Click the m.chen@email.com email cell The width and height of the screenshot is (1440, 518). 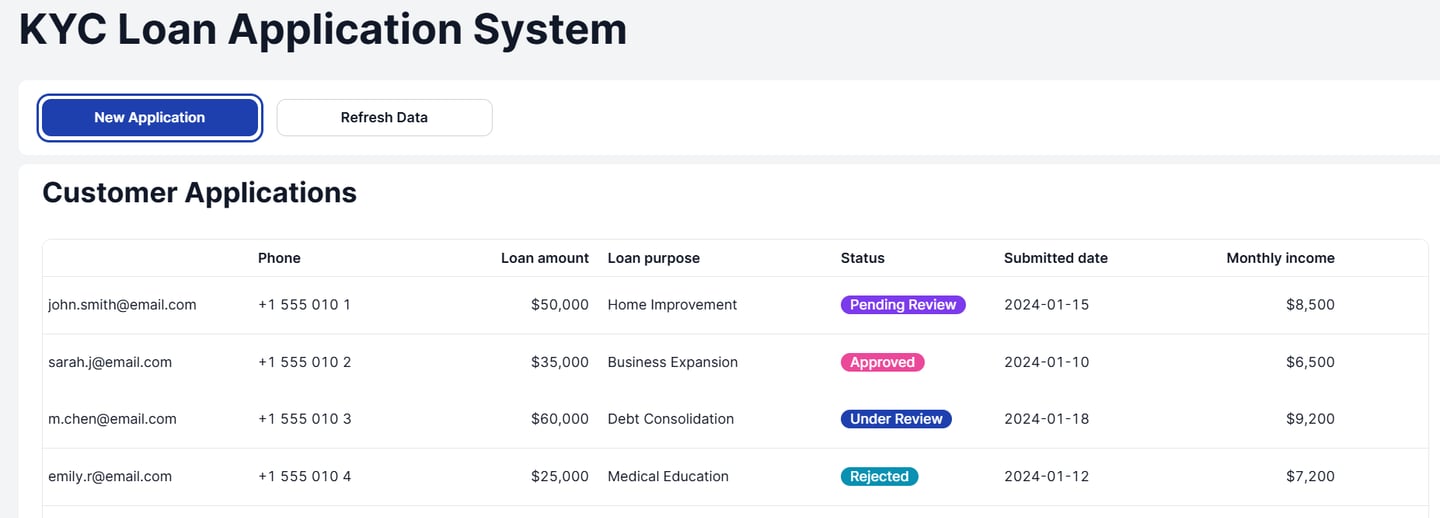(112, 420)
